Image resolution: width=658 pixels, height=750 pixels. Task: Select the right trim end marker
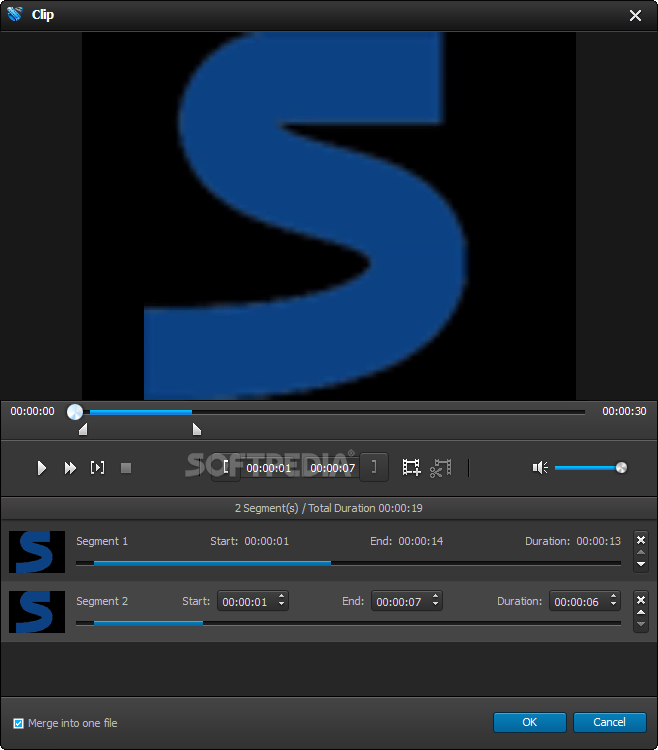[197, 429]
